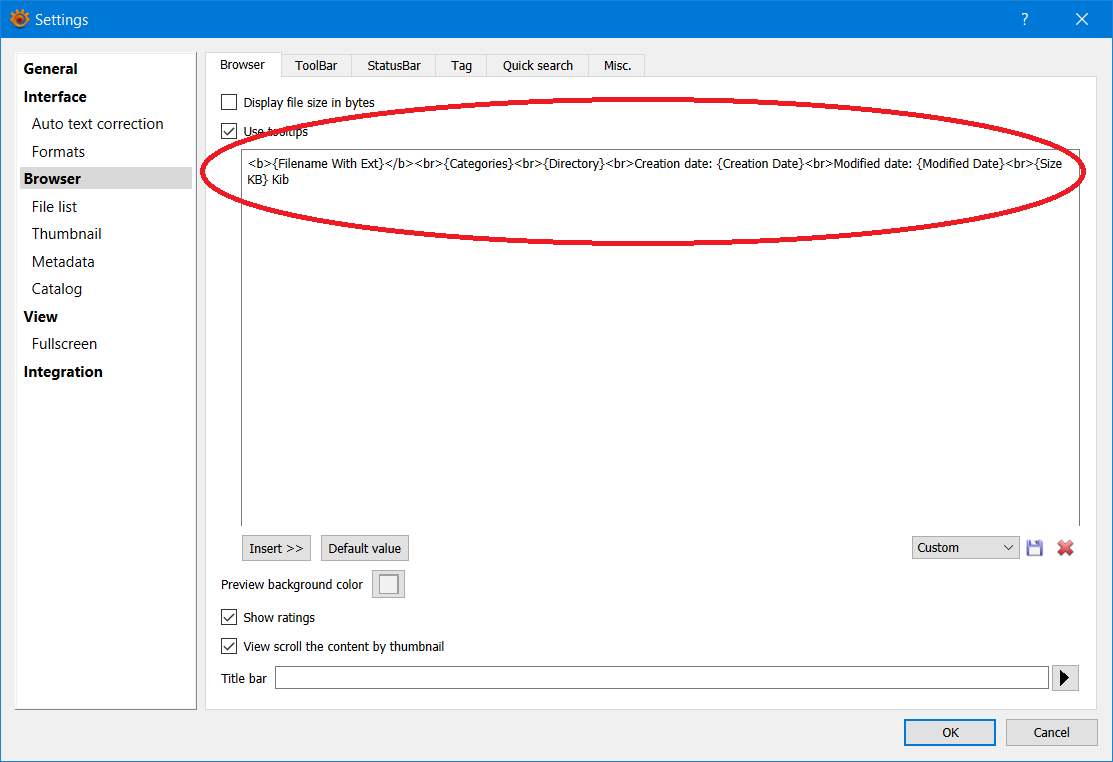Confirm settings with the OK button
The width and height of the screenshot is (1113, 762).
[x=950, y=732]
